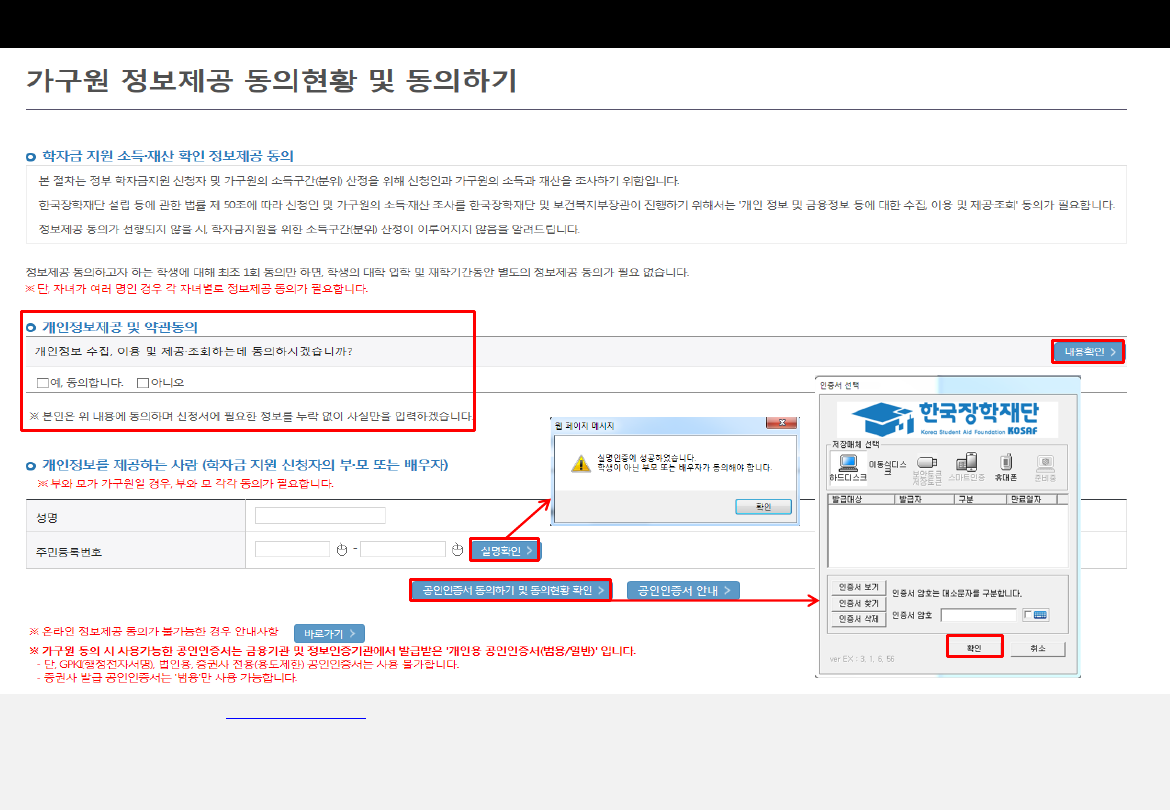The height and width of the screenshot is (810, 1170).
Task: Click 인증서 선택 dialog title
Action: (839, 386)
